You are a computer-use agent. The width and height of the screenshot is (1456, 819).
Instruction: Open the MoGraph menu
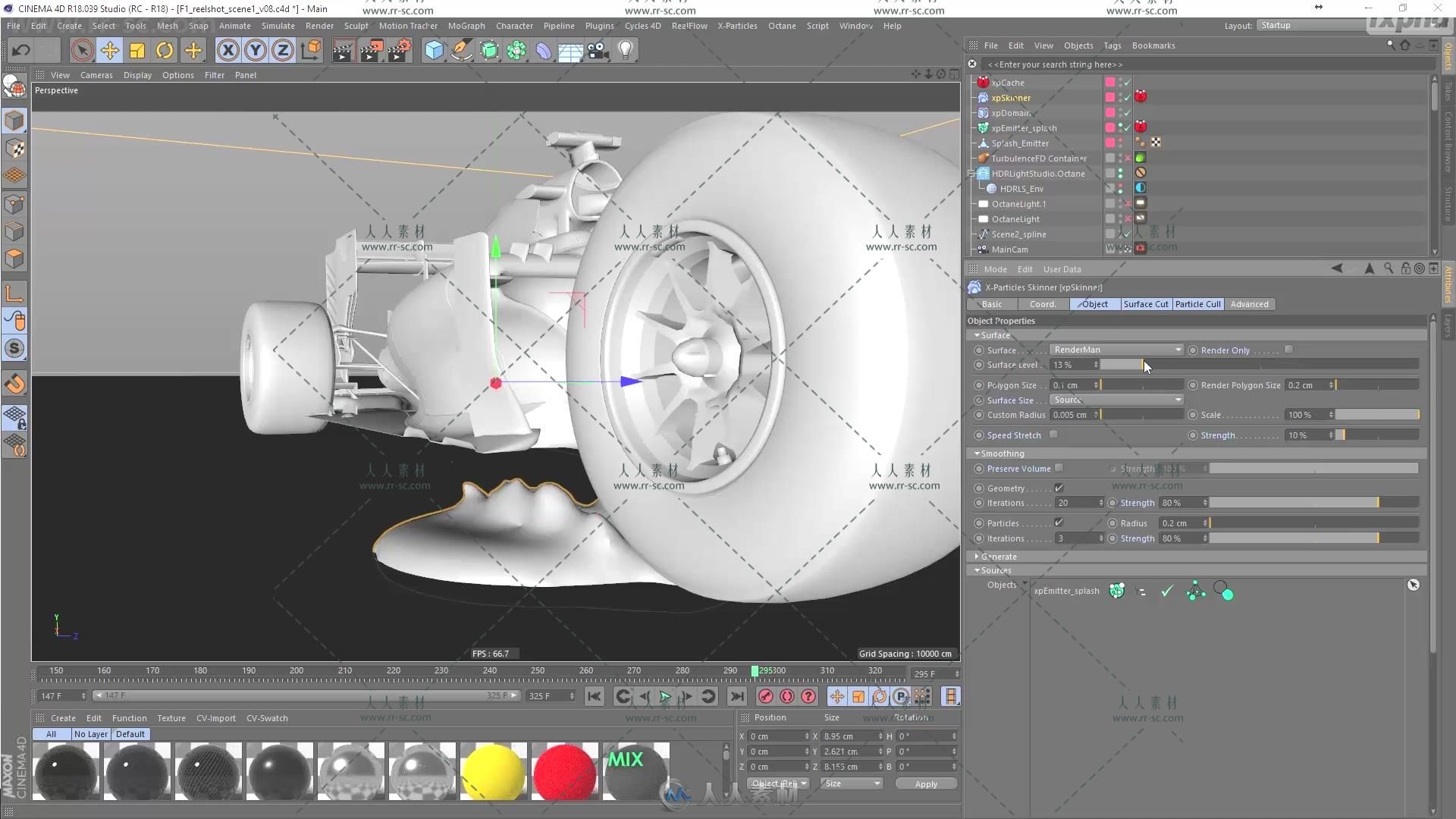466,26
